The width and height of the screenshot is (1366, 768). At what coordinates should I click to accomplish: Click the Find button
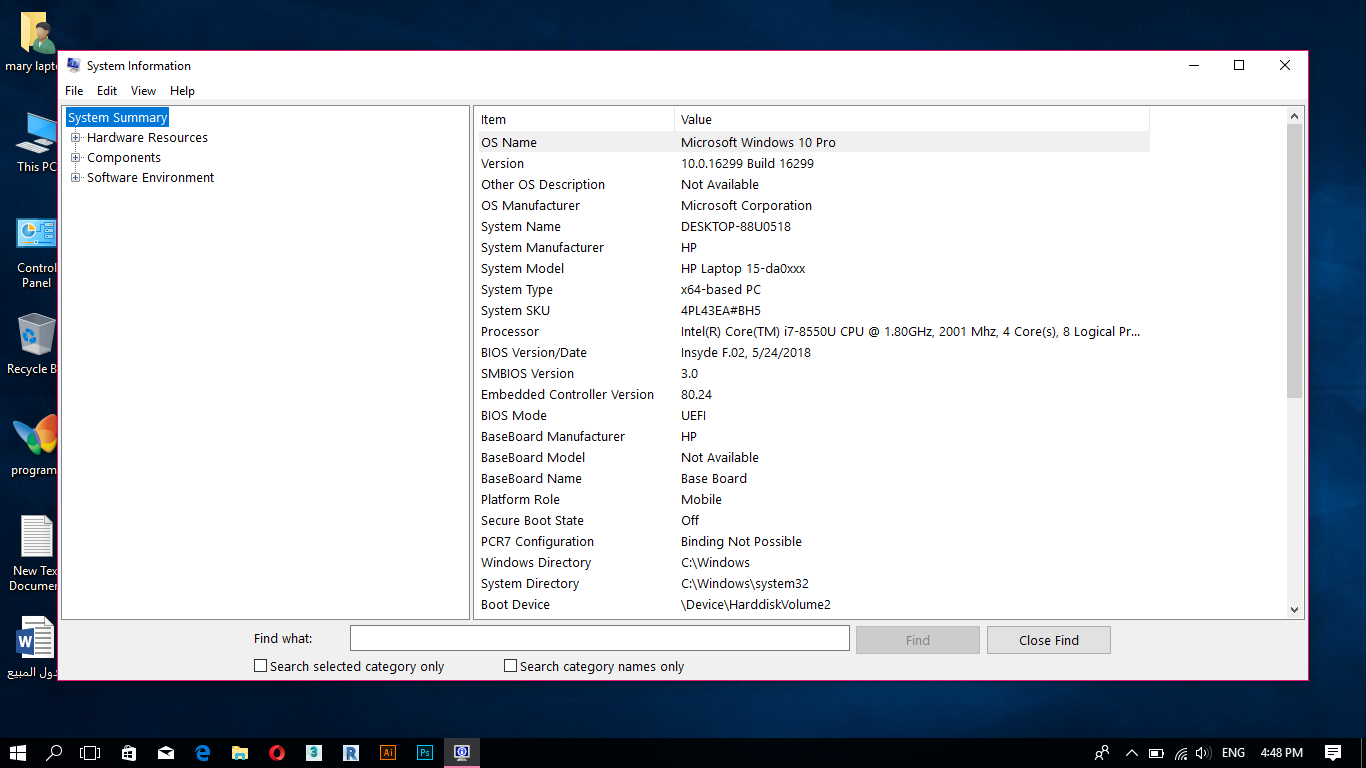[918, 640]
